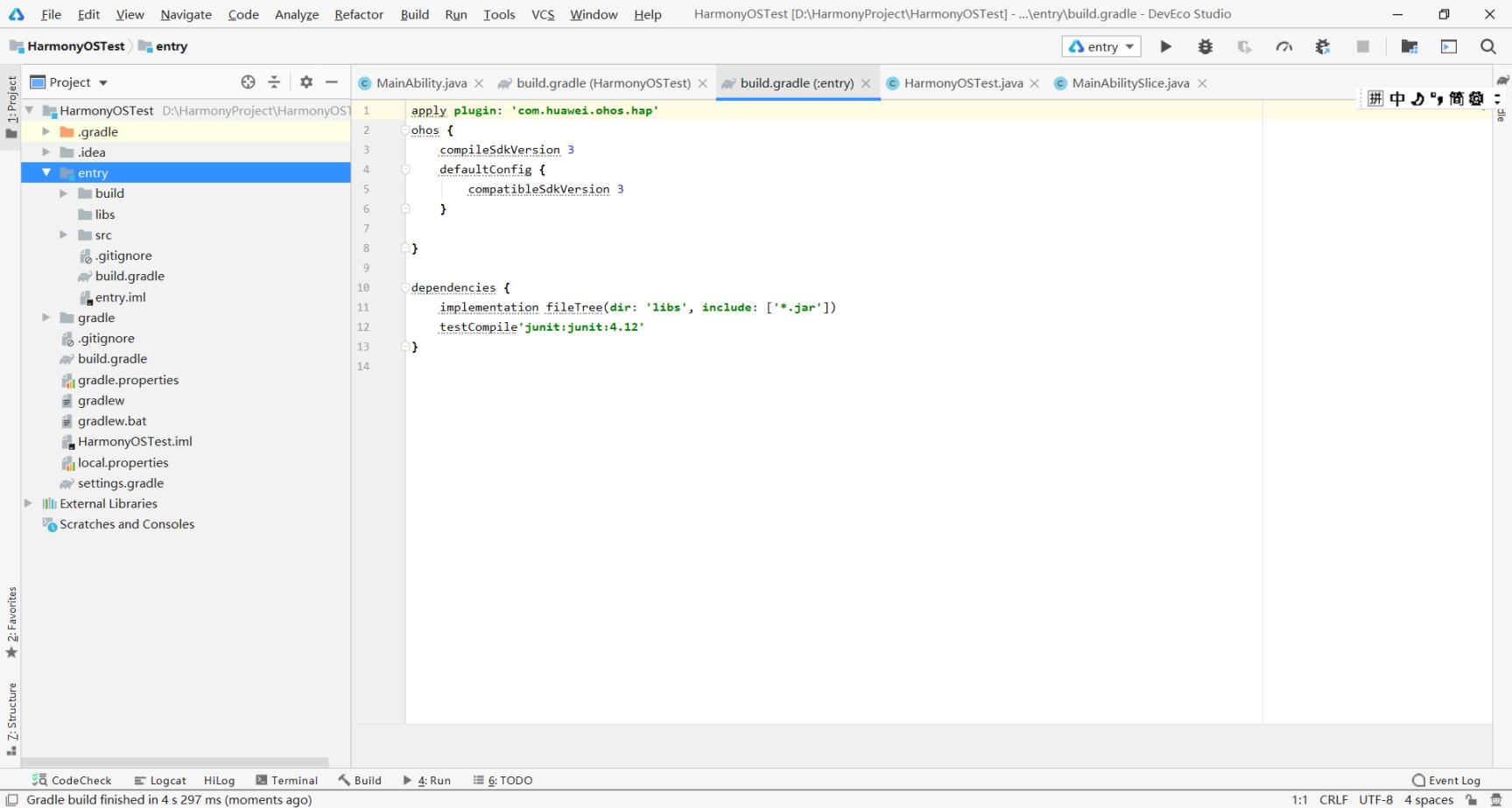Open the entry run configuration dropdown
1512x808 pixels.
[x=1101, y=46]
